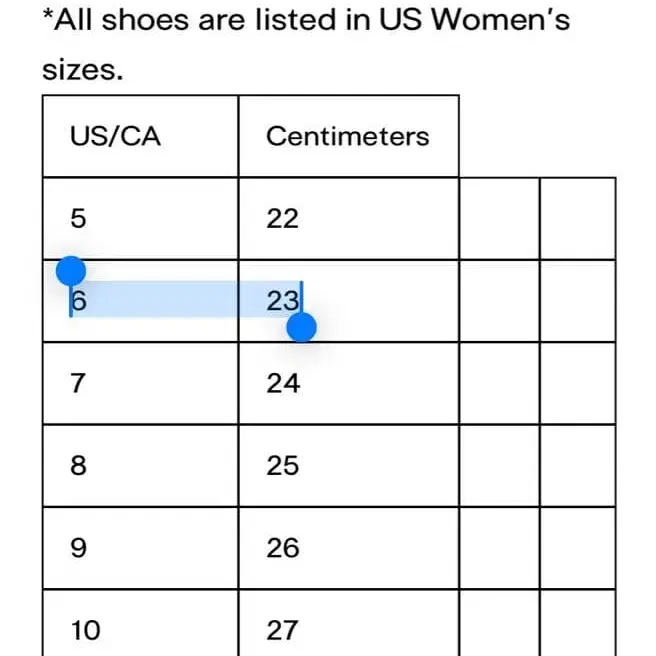Select the US size 5 cell
Viewport: 656px width, 656px height.
click(140, 219)
